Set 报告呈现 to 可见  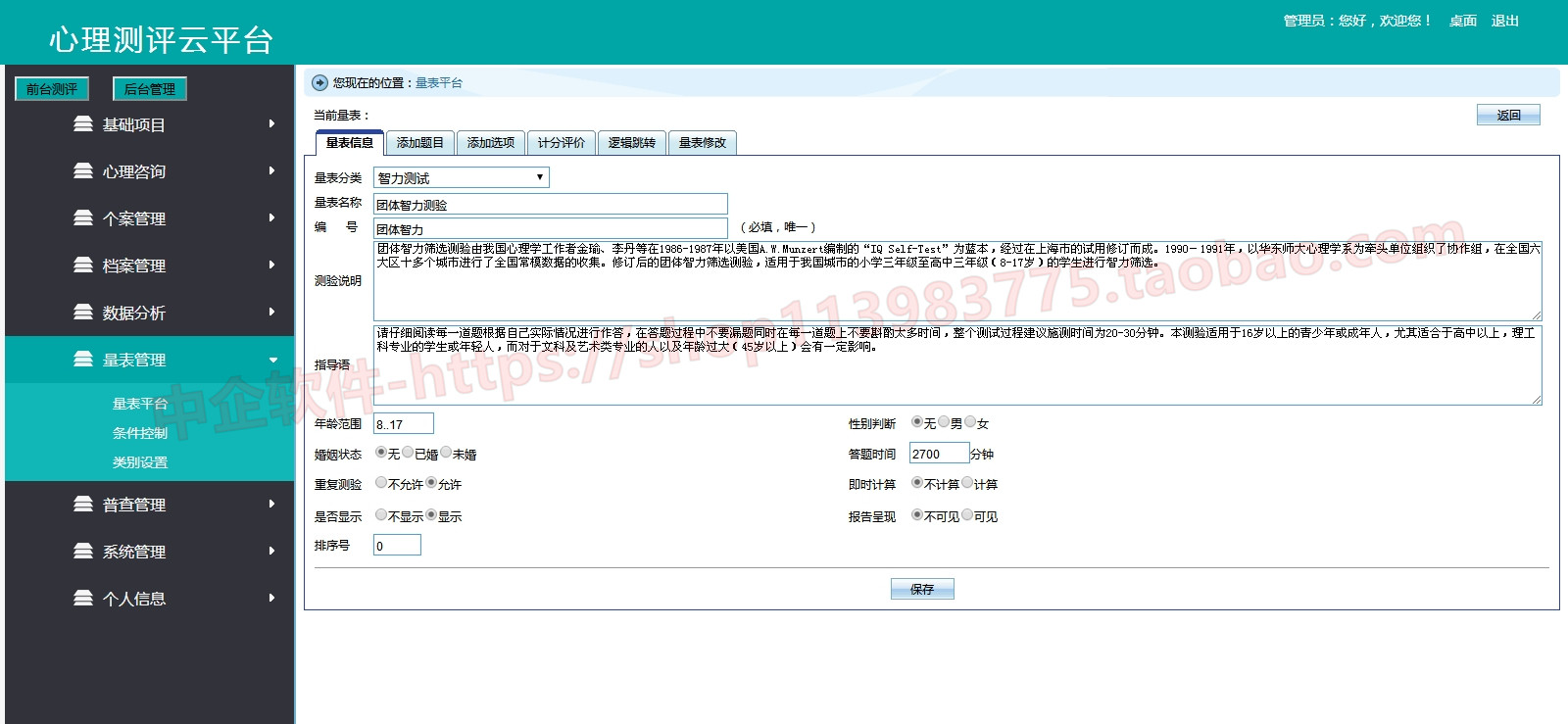pyautogui.click(x=967, y=515)
